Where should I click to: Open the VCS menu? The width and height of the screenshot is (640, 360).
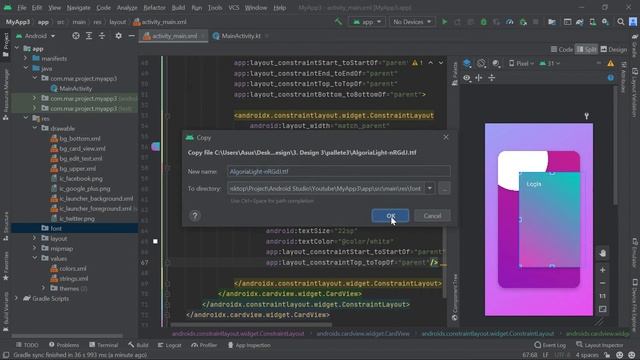[x=233, y=8]
